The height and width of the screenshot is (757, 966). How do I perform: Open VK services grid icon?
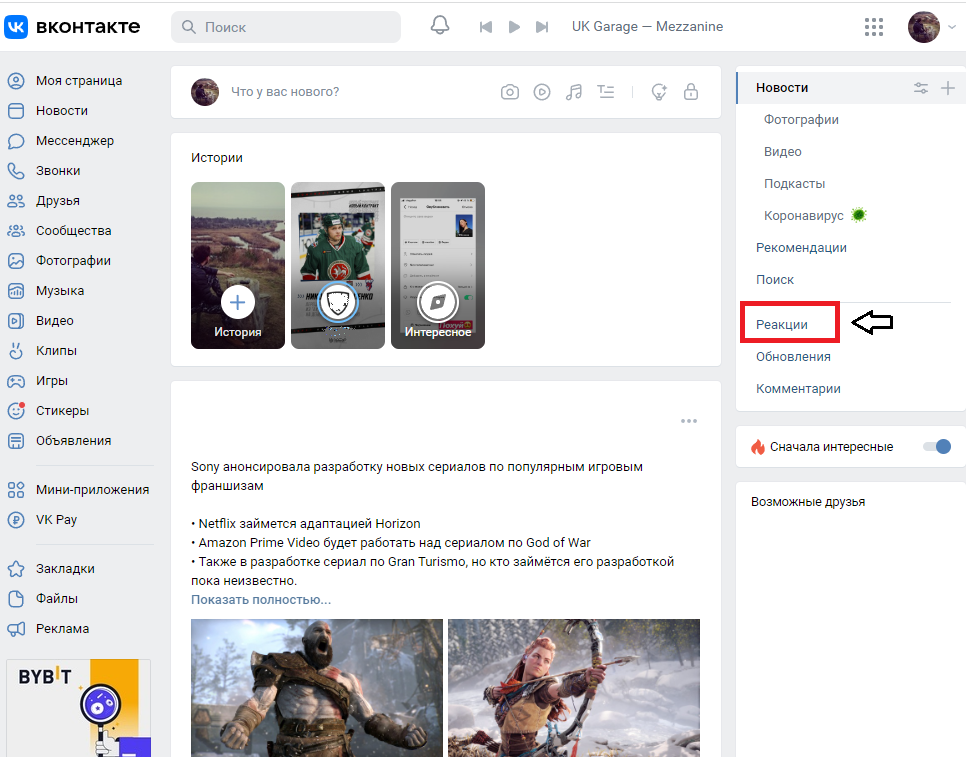click(874, 27)
